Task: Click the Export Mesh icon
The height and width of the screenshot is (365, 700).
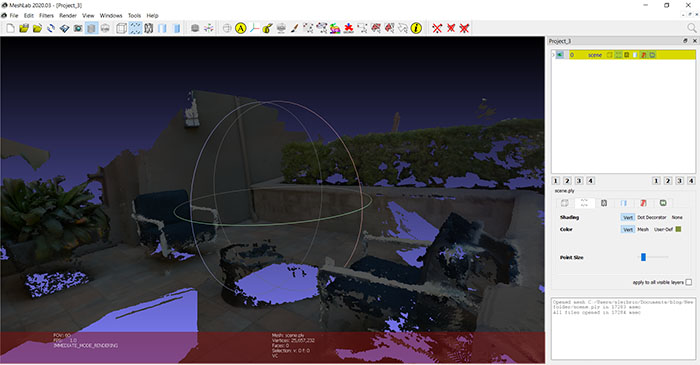Action: [x=64, y=28]
